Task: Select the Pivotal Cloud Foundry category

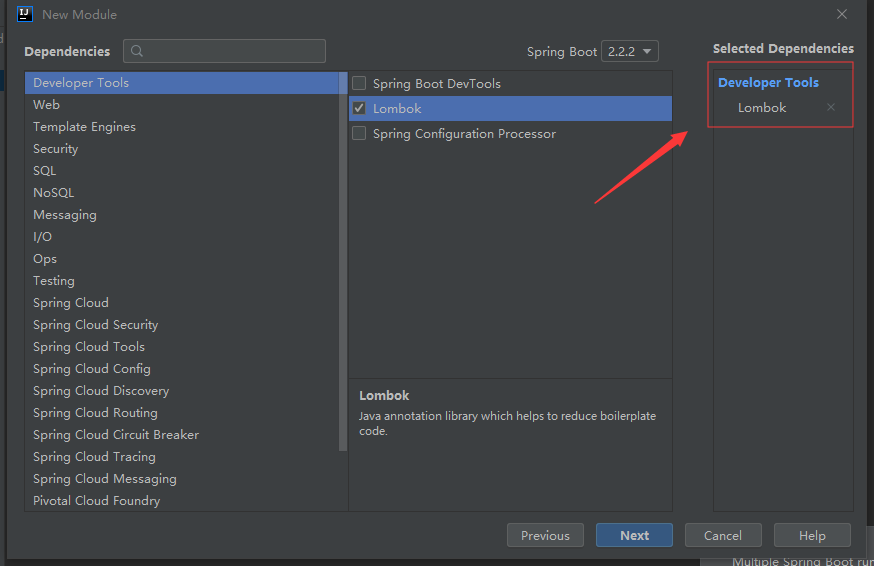Action: [182, 500]
